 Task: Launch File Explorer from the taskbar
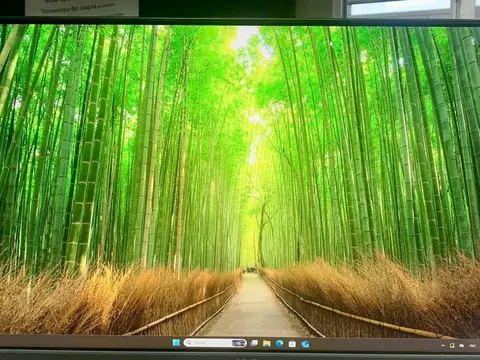coord(267,343)
